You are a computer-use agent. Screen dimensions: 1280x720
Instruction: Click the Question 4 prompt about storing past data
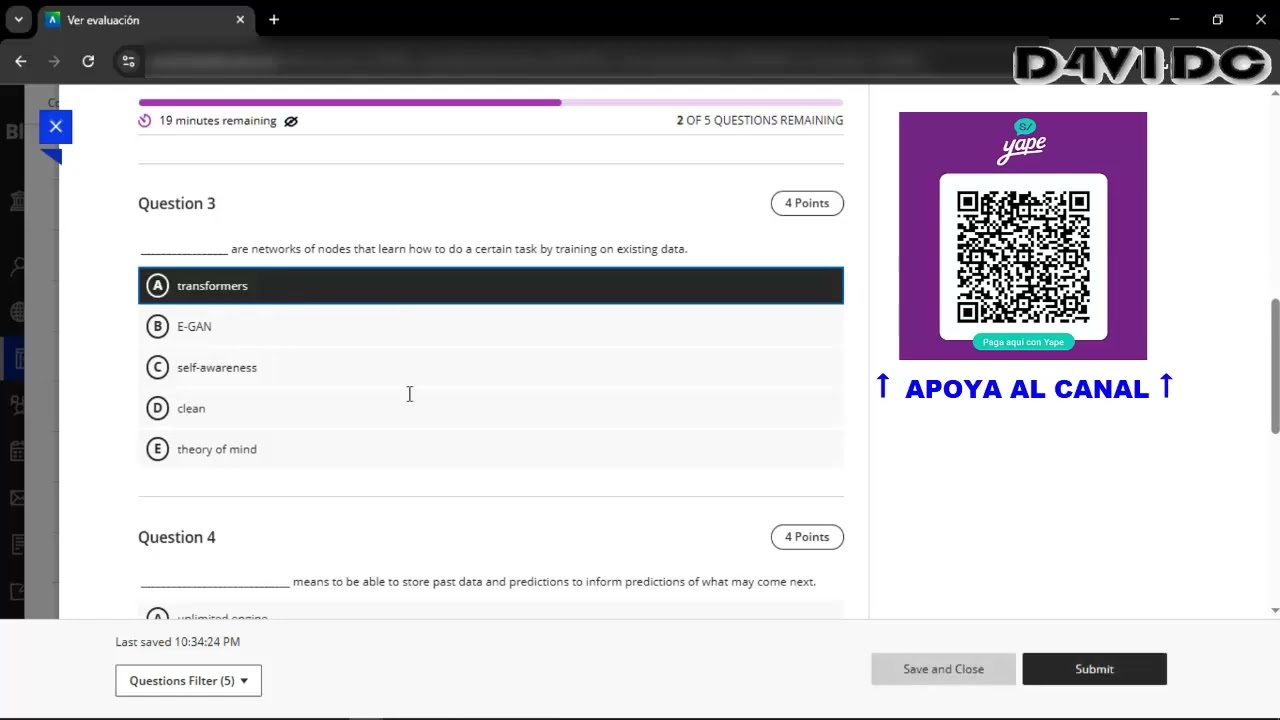(478, 582)
